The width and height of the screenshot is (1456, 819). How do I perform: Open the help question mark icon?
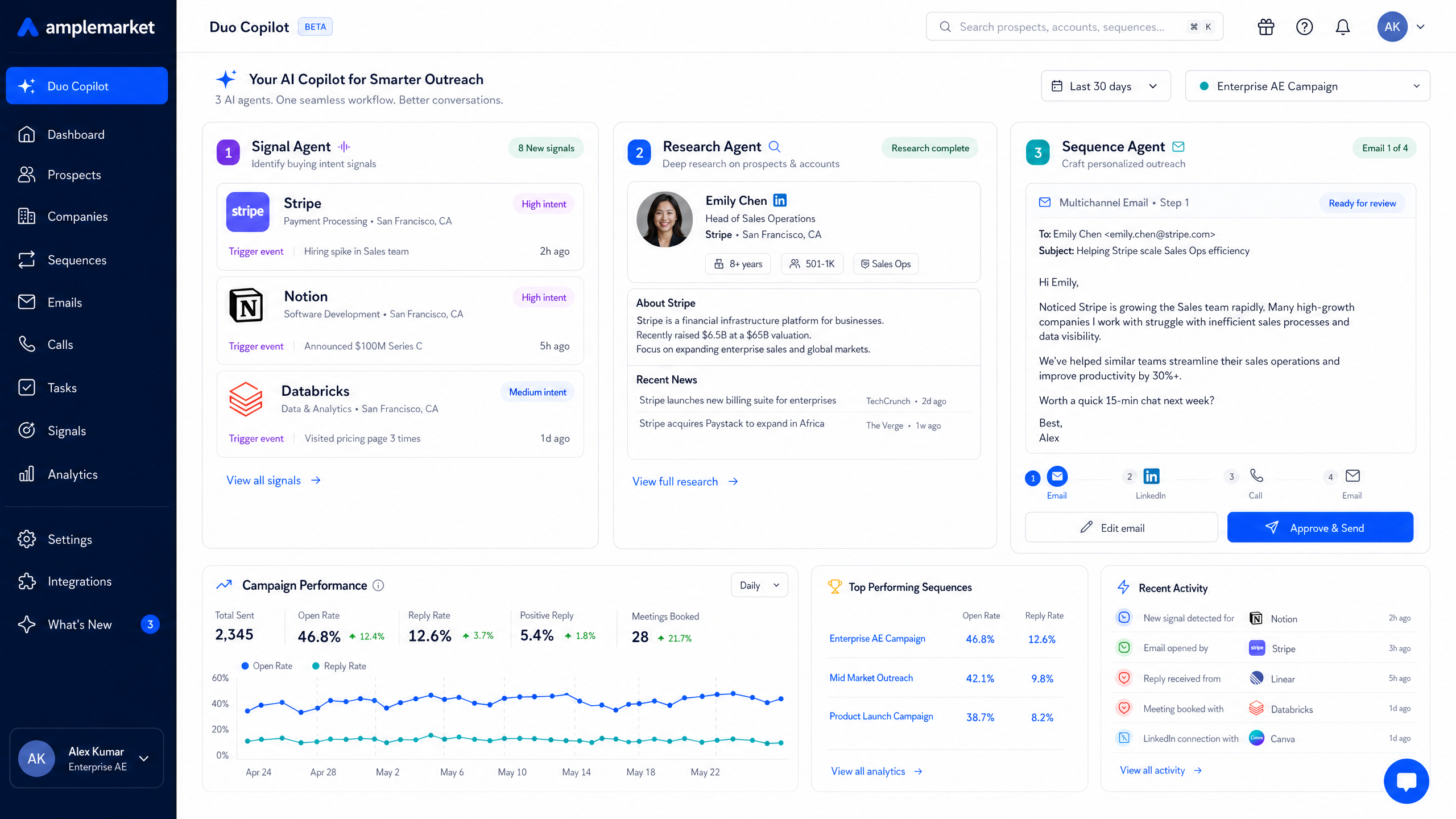coord(1304,27)
